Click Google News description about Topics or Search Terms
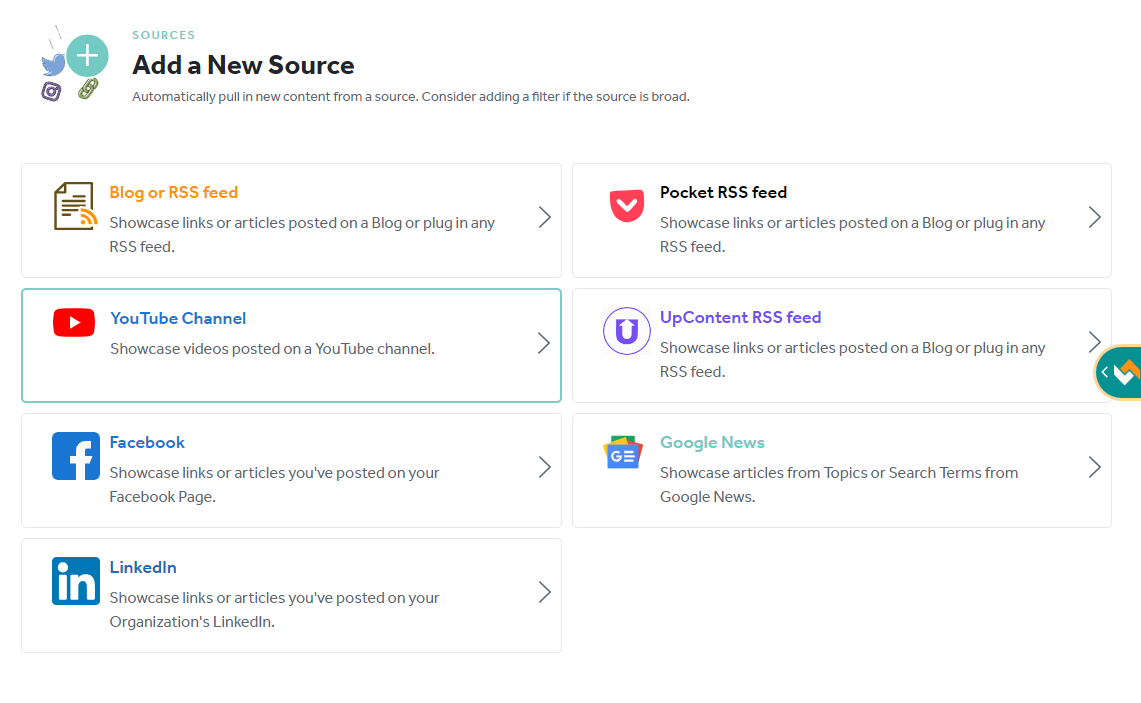This screenshot has height=703, width=1141. [x=839, y=485]
